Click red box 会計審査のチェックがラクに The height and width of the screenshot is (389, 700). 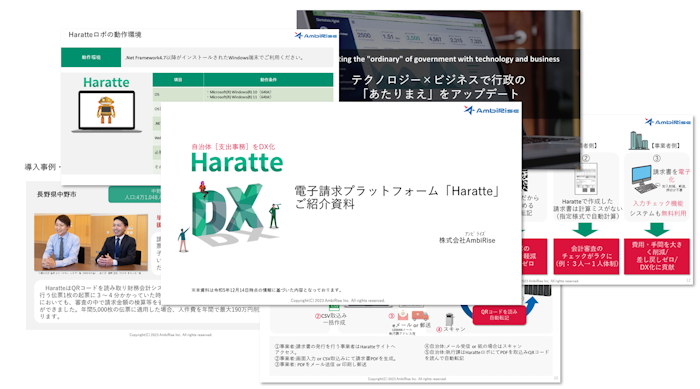(586, 256)
